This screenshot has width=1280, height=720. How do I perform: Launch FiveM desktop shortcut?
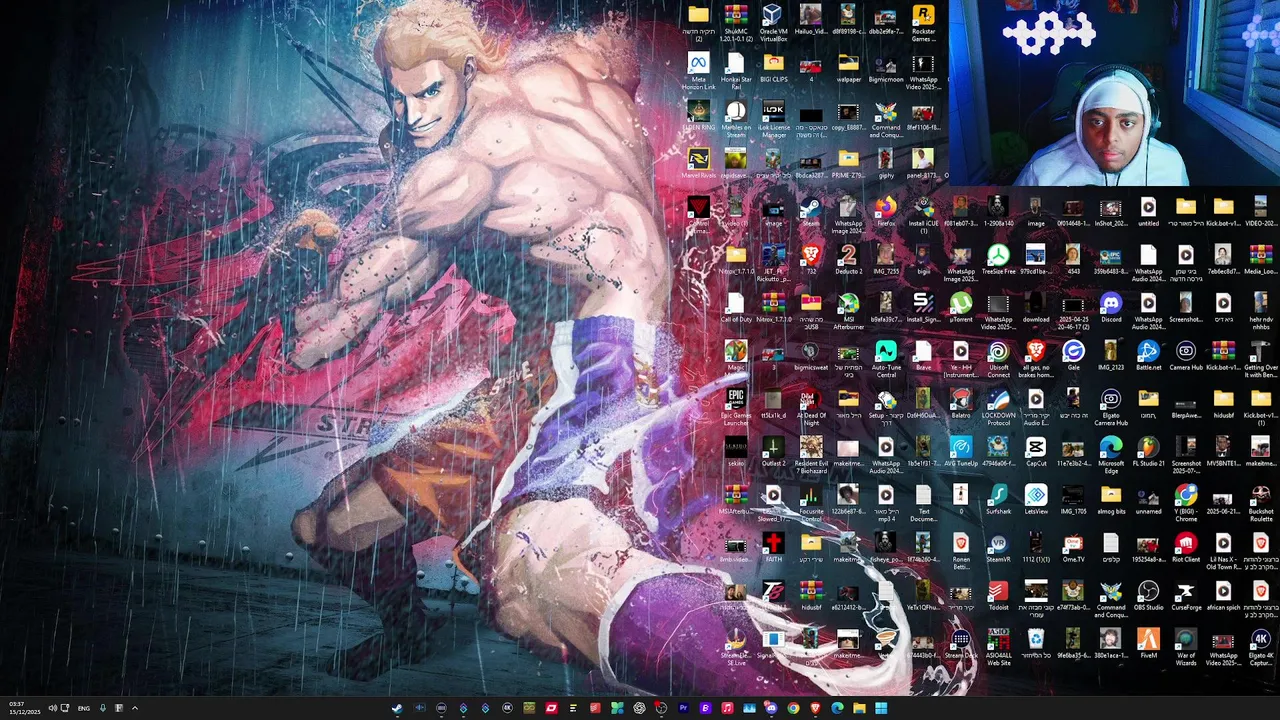click(1148, 644)
